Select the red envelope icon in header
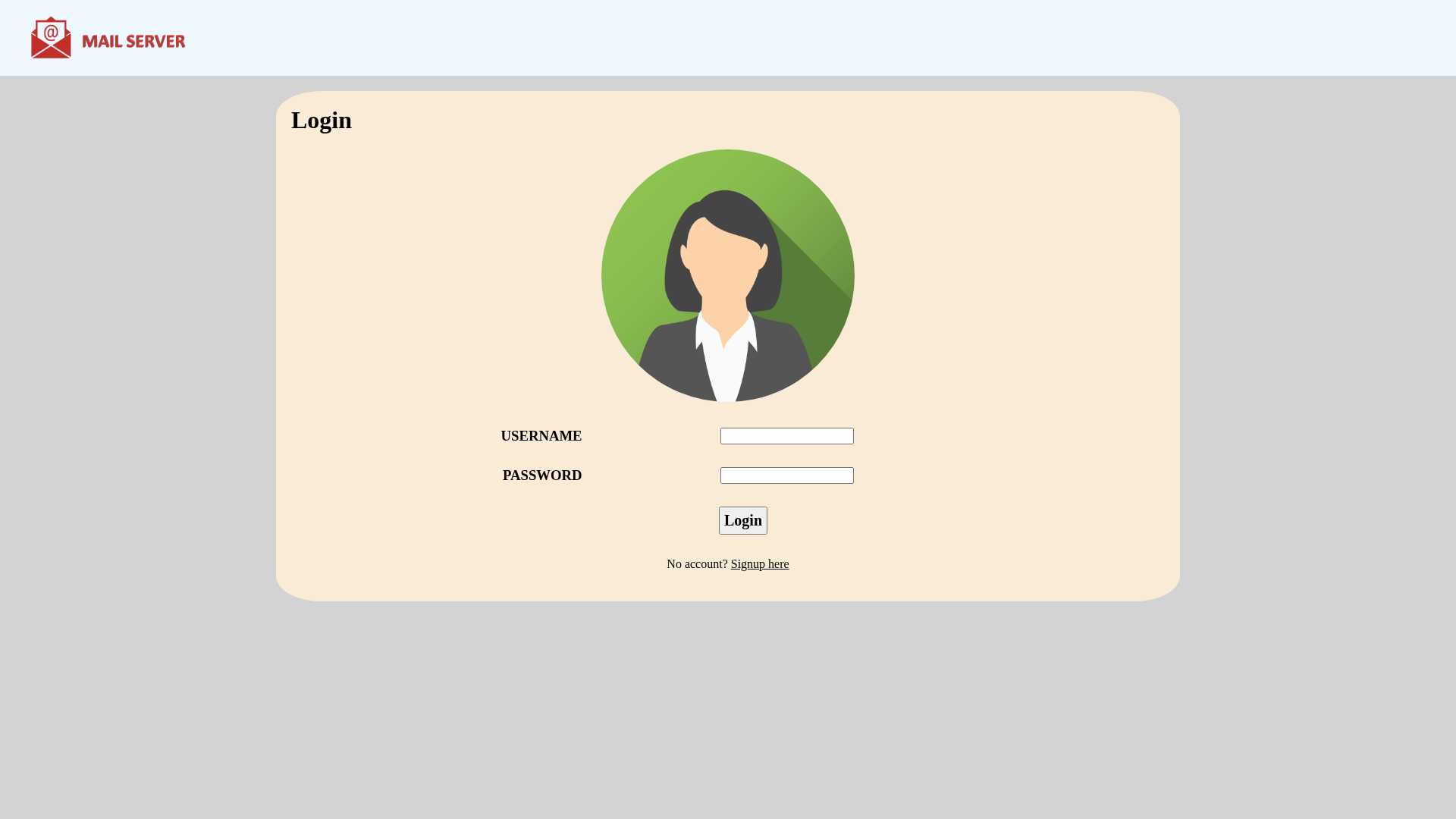1456x819 pixels. tap(50, 37)
